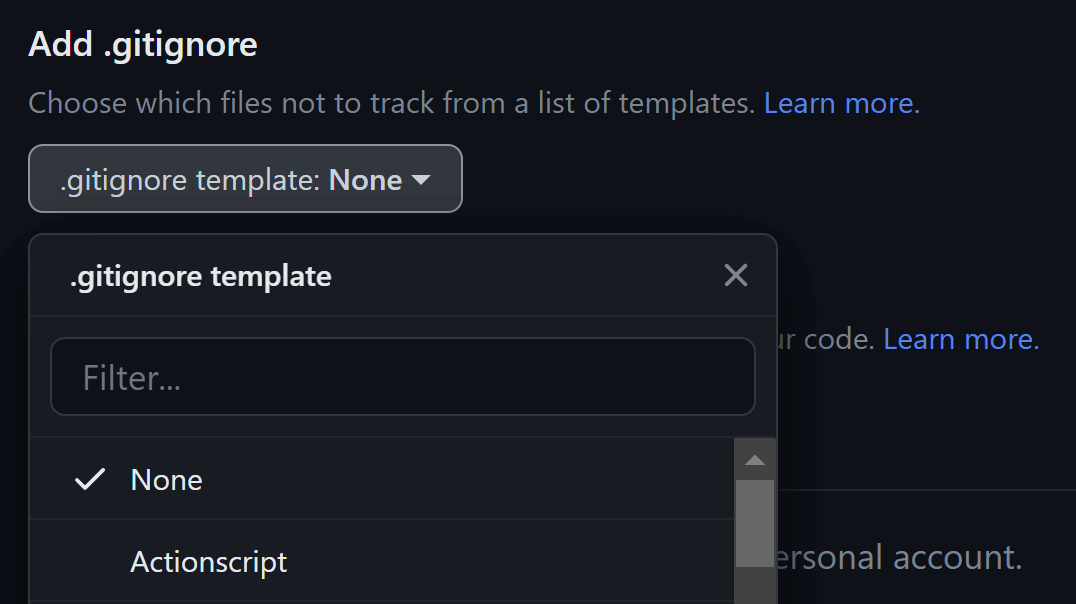Open Learn more link about .gitignore templates
The image size is (1076, 604).
[841, 103]
